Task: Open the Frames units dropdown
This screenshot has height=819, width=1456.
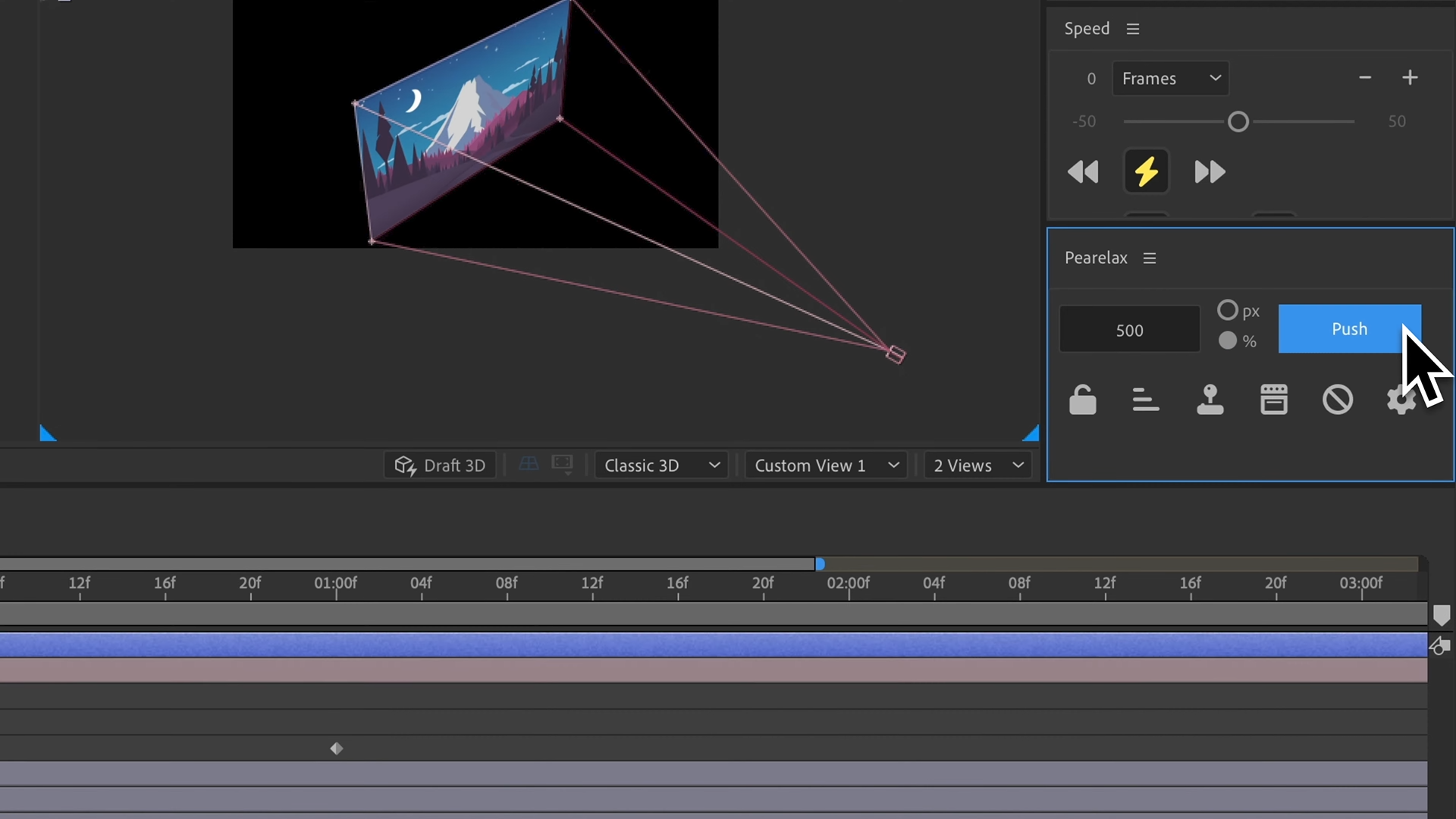Action: pos(1170,78)
